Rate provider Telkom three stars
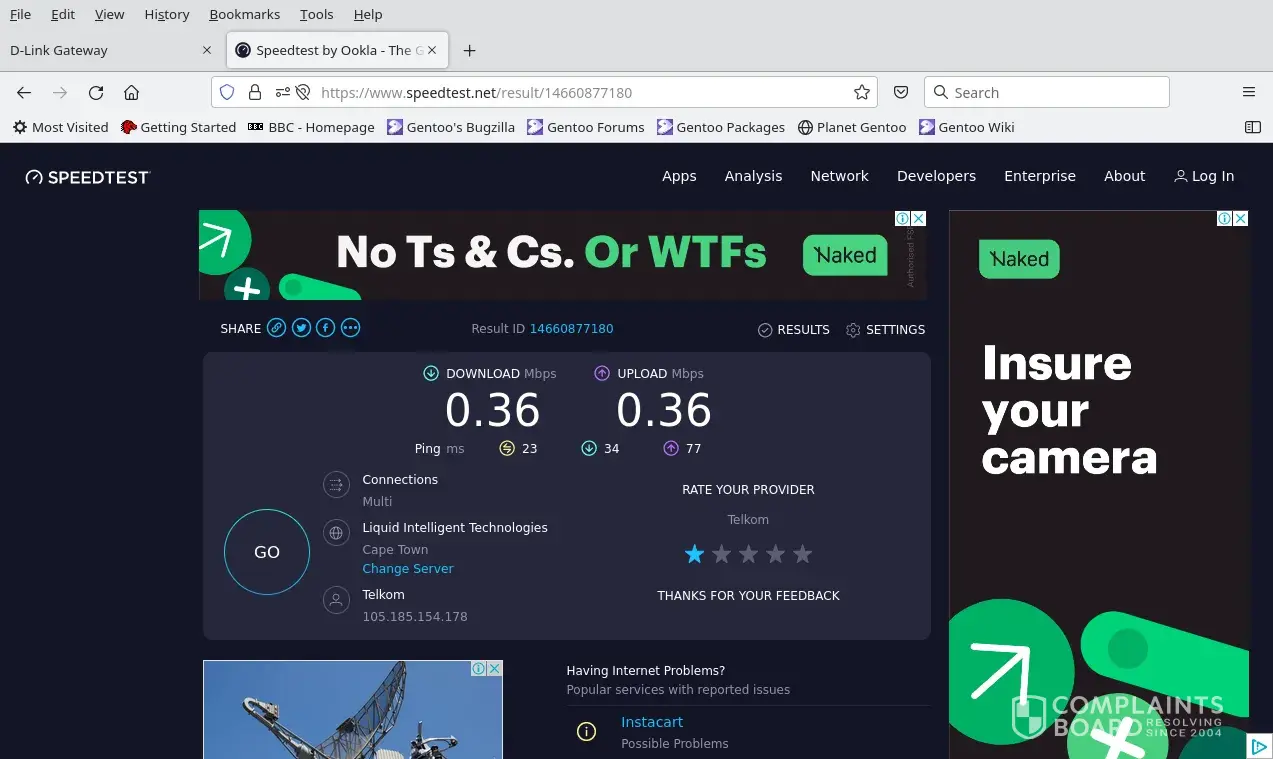The width and height of the screenshot is (1273, 759). [x=748, y=554]
